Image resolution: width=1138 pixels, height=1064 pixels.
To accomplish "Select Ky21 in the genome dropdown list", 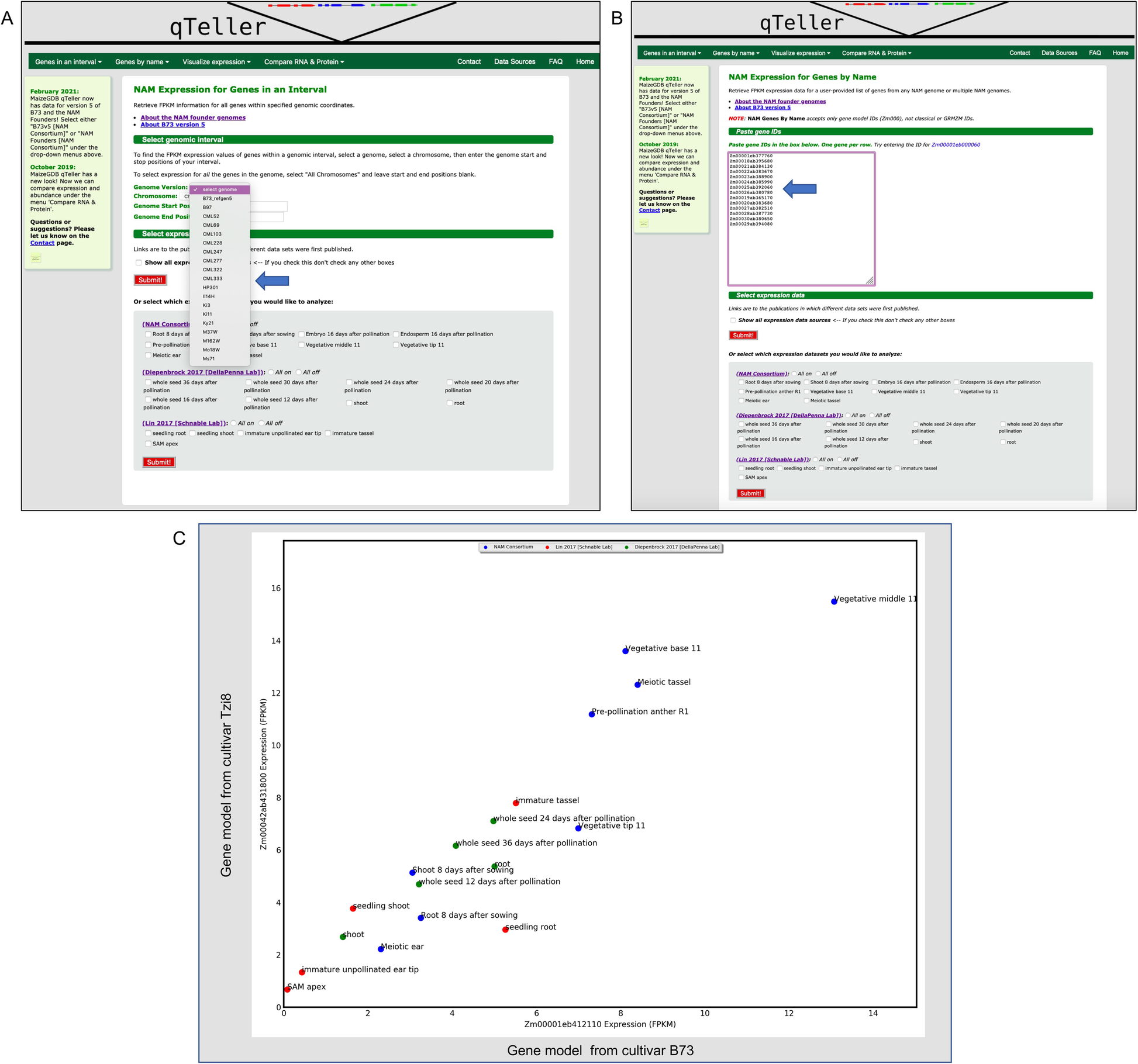I will [220, 323].
